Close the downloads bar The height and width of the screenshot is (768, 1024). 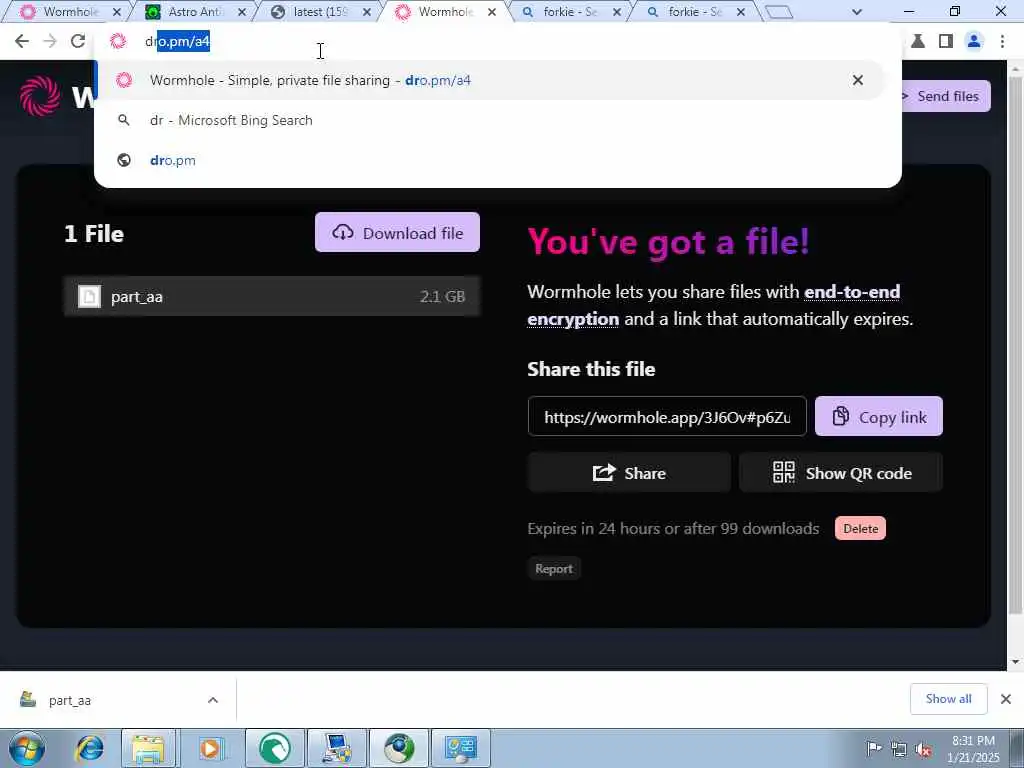click(x=1006, y=699)
